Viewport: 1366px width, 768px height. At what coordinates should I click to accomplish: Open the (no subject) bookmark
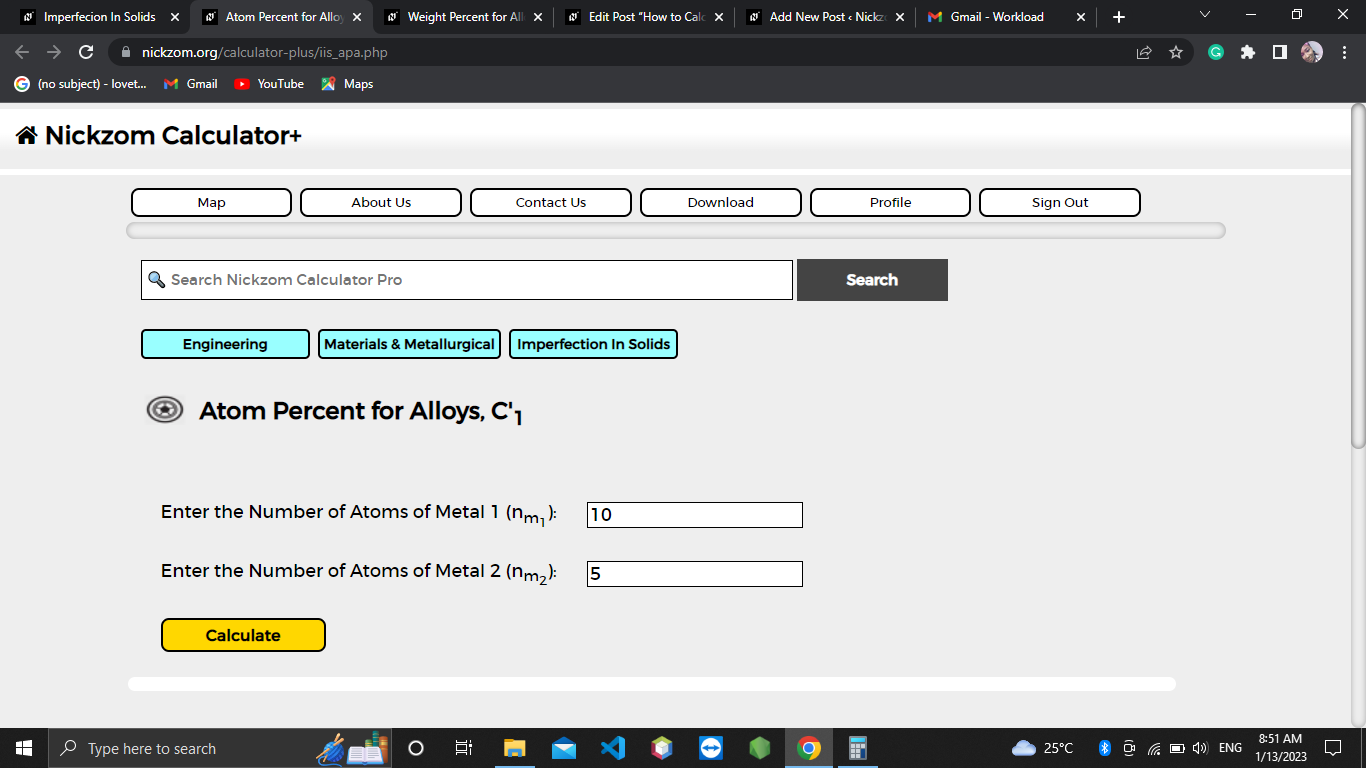(81, 84)
